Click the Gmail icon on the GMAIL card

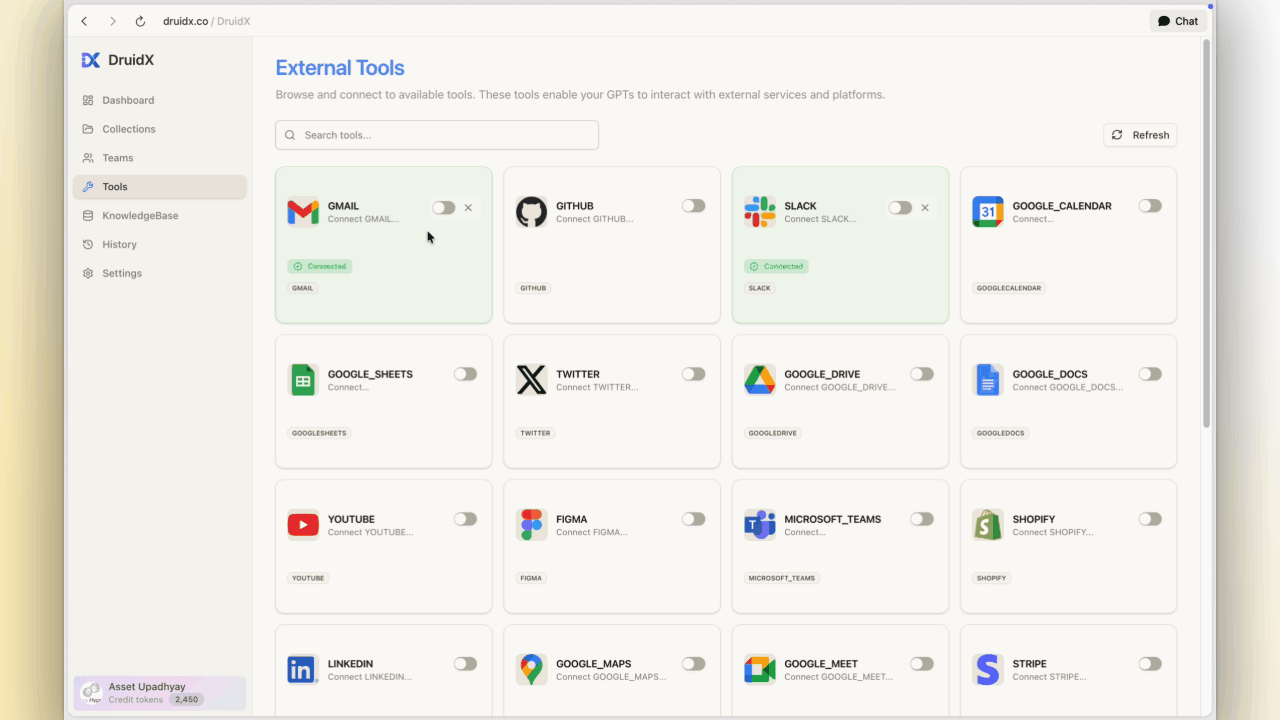303,212
